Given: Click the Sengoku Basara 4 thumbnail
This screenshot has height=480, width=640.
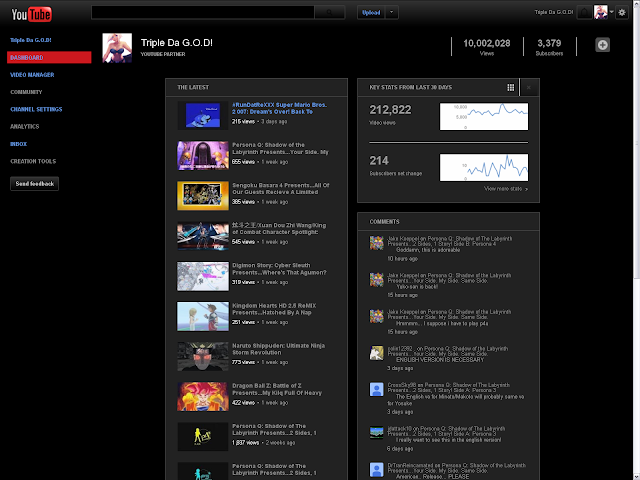Looking at the screenshot, I should (203, 196).
